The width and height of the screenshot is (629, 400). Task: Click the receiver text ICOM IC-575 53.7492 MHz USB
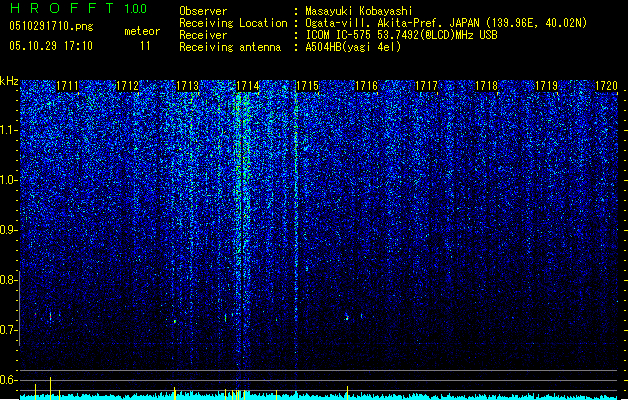click(402, 35)
